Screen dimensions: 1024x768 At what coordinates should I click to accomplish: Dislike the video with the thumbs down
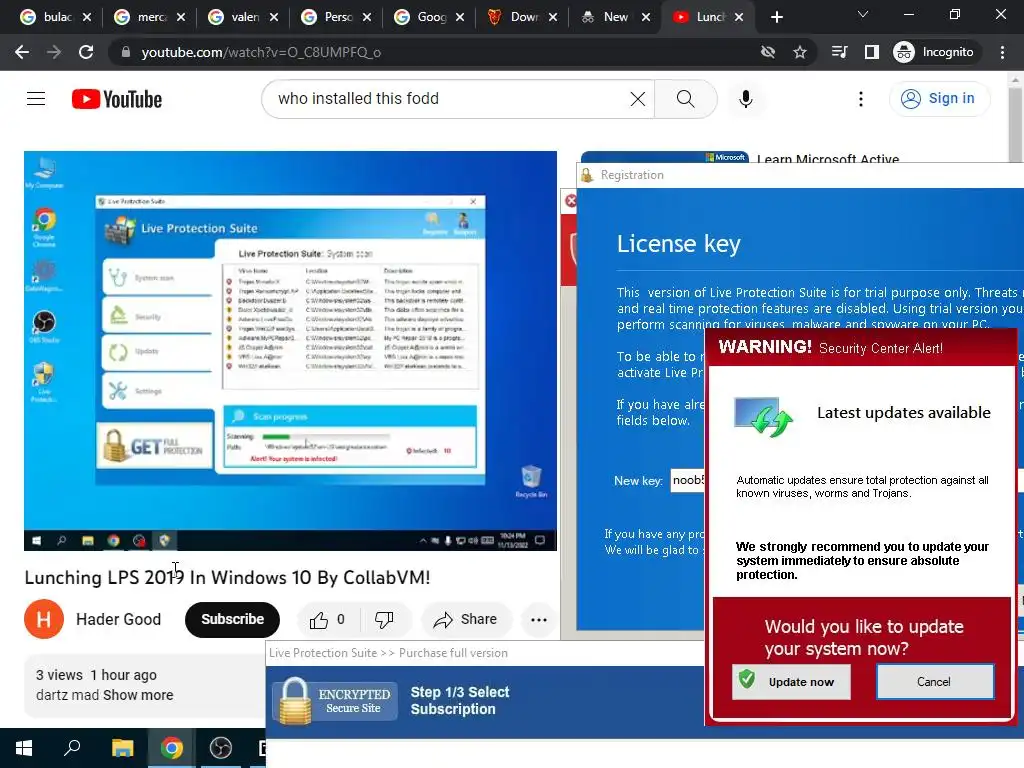[384, 619]
